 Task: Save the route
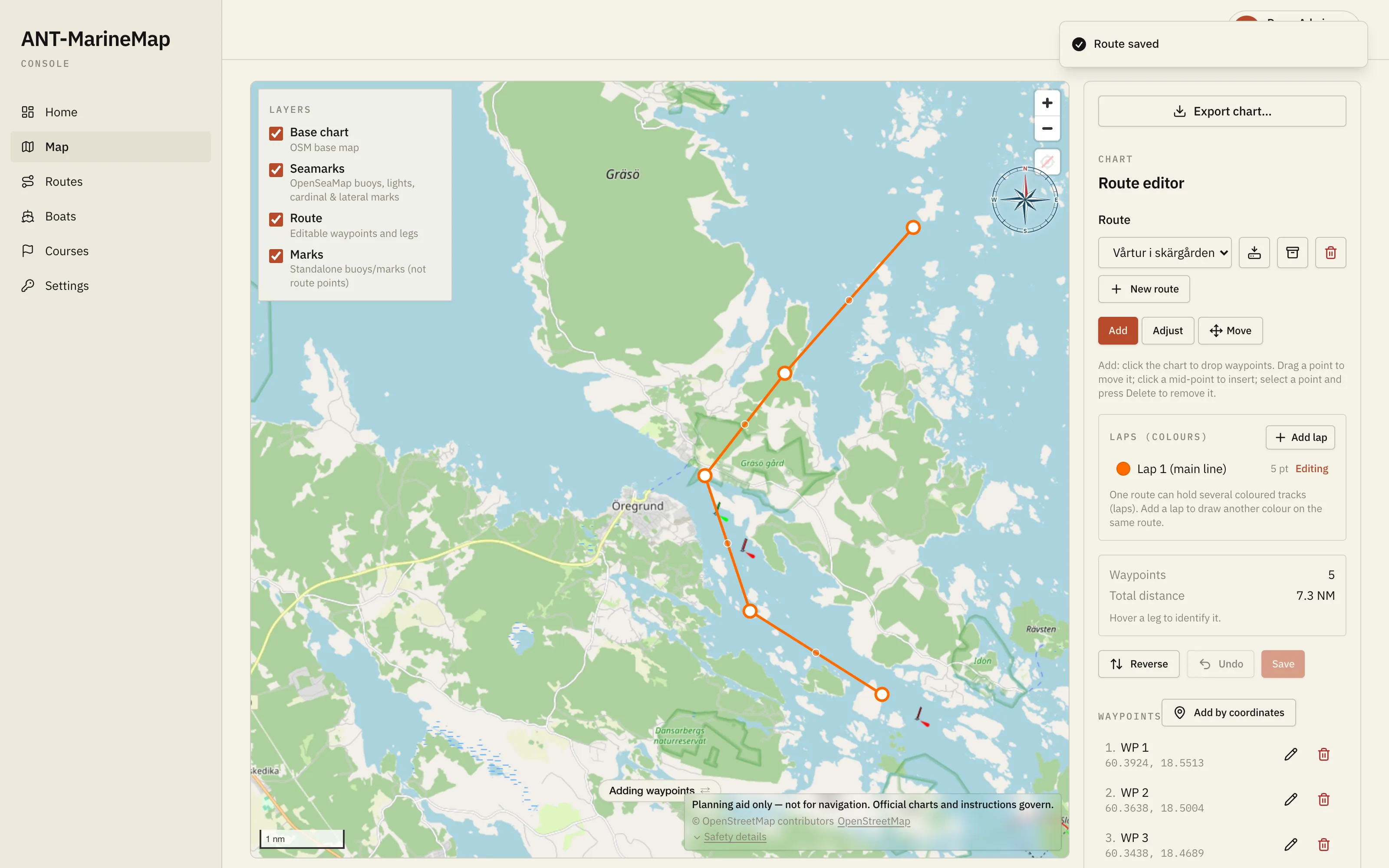pos(1283,664)
